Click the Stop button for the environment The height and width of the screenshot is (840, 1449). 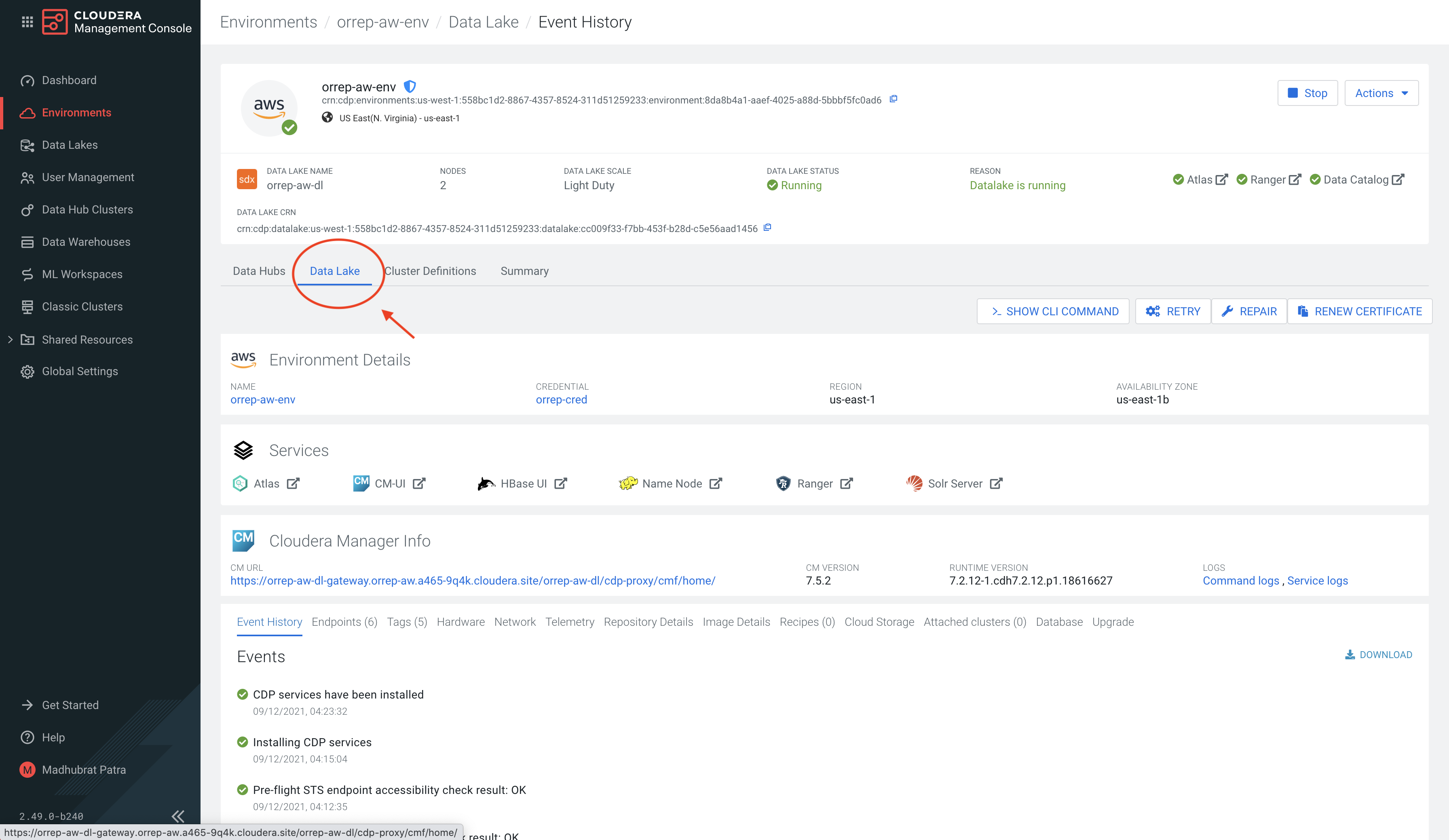[1307, 93]
